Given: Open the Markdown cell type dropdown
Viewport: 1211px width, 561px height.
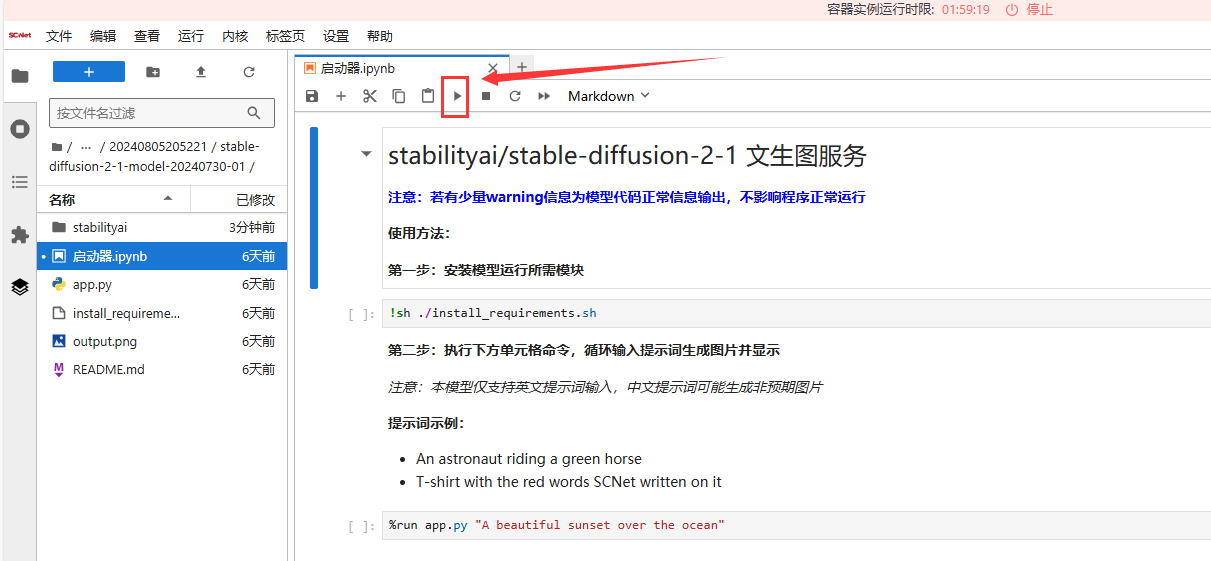Looking at the screenshot, I should [608, 96].
